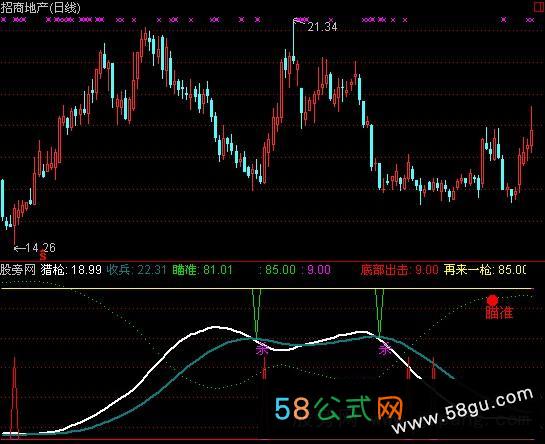Click the 再来一枪: 85.00 indicator label
The image size is (545, 444).
coord(485,269)
